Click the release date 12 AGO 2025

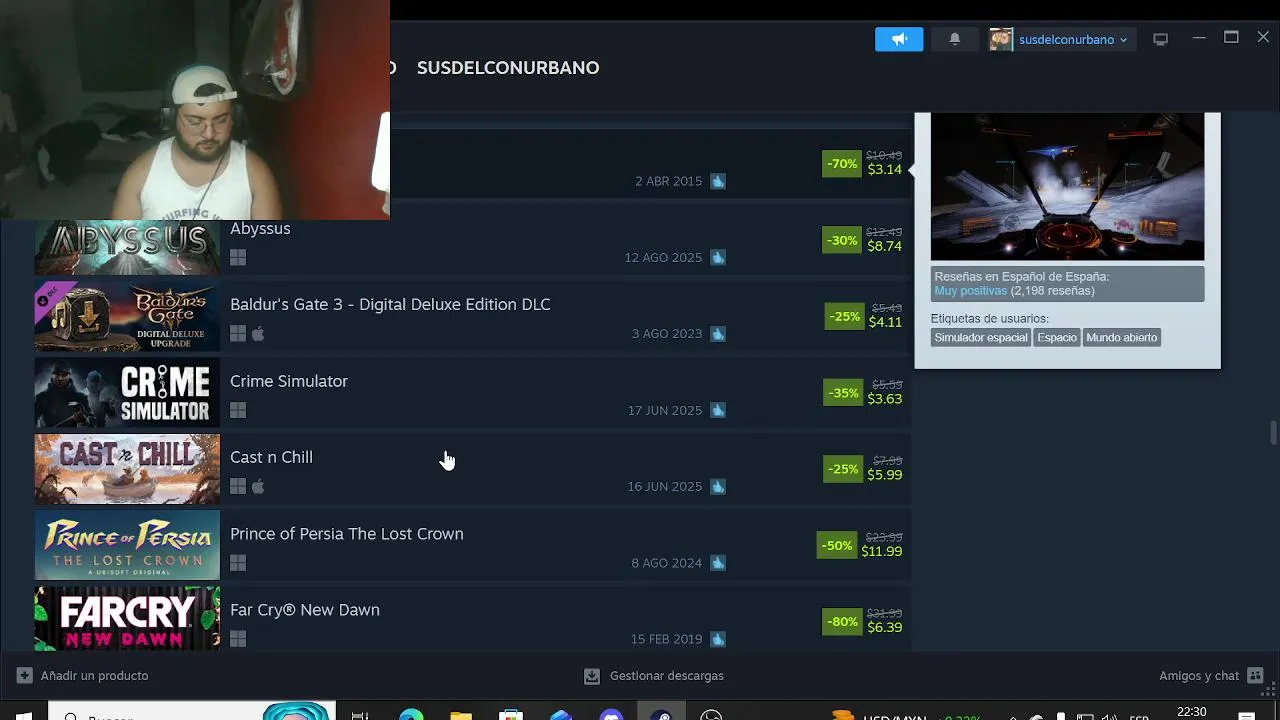click(x=663, y=258)
